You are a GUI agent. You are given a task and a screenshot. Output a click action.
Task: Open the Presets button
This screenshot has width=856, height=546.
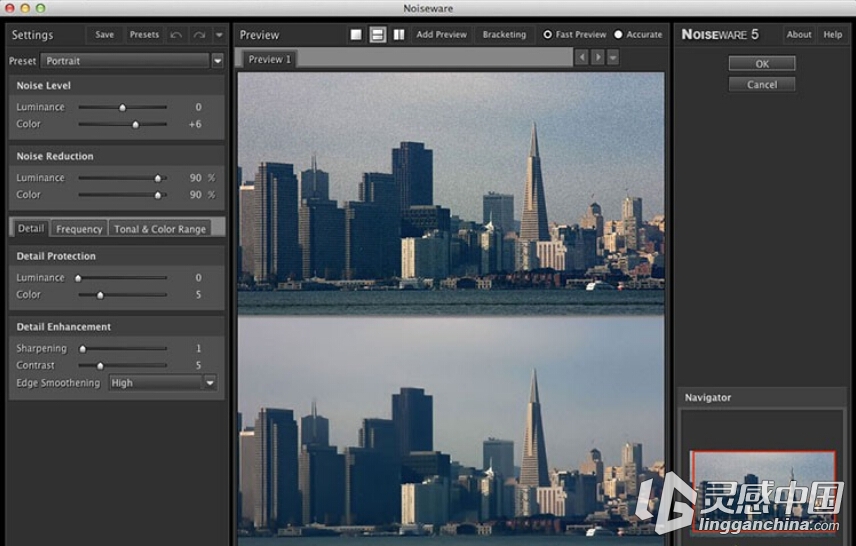144,35
